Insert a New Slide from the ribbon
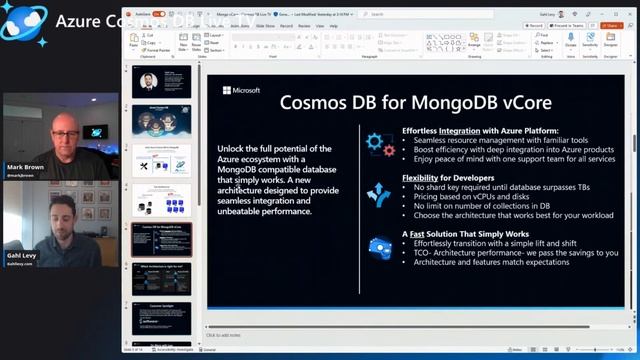Screen dimensions: 640x360 pyautogui.click(x=183, y=42)
